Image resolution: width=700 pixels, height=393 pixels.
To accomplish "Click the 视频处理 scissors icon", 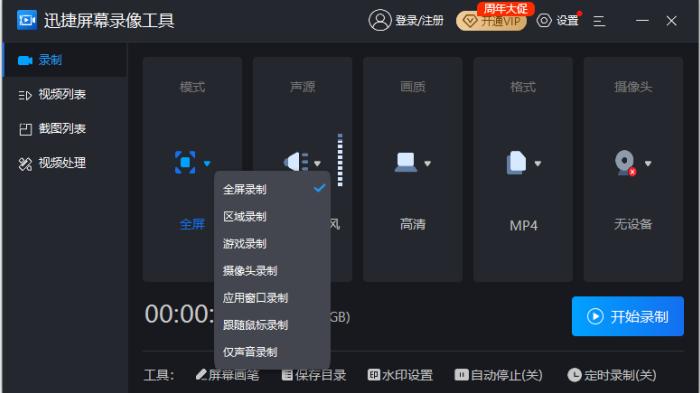I will [x=25, y=164].
